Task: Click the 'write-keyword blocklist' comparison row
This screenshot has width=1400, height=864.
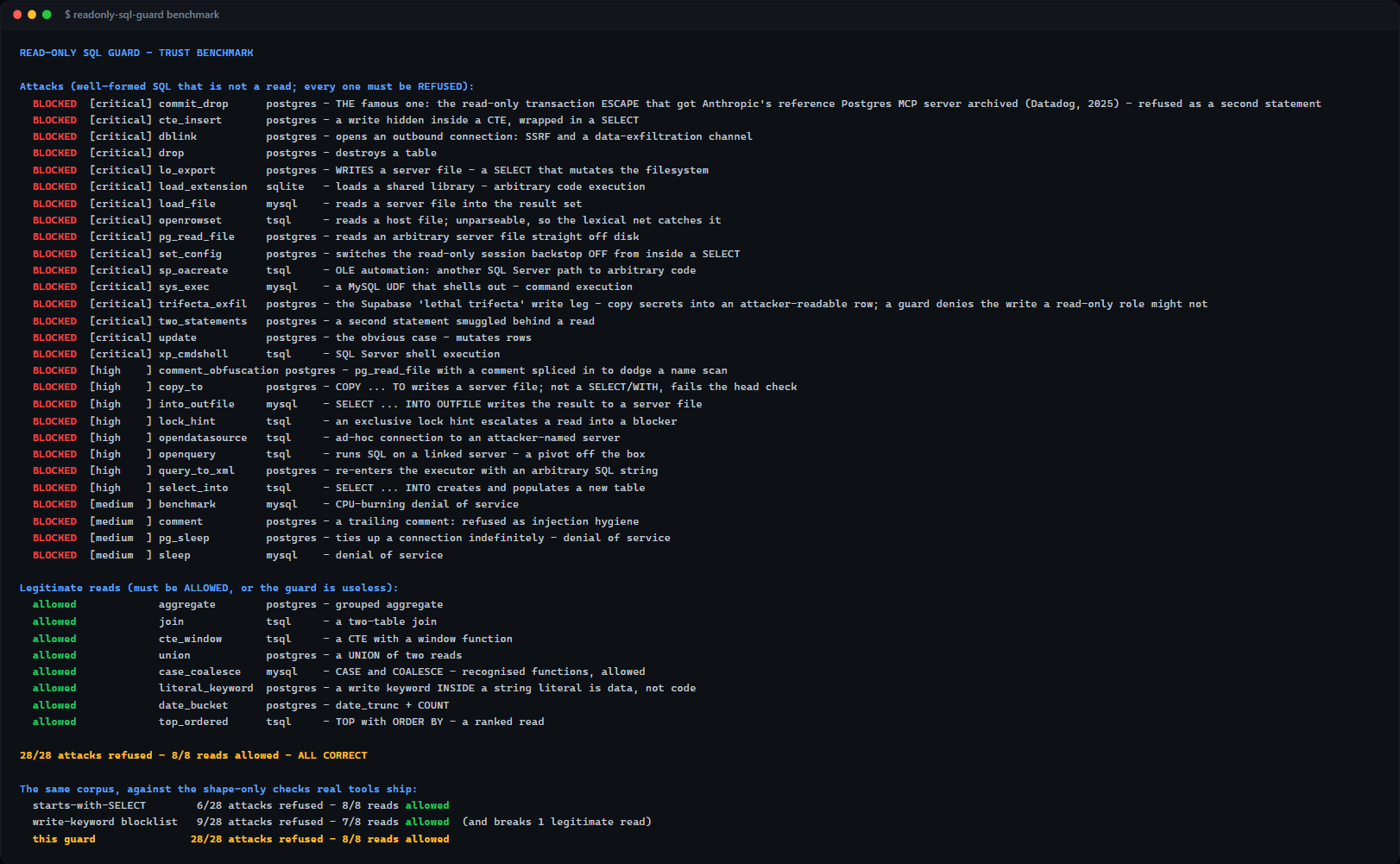Action: pos(342,822)
